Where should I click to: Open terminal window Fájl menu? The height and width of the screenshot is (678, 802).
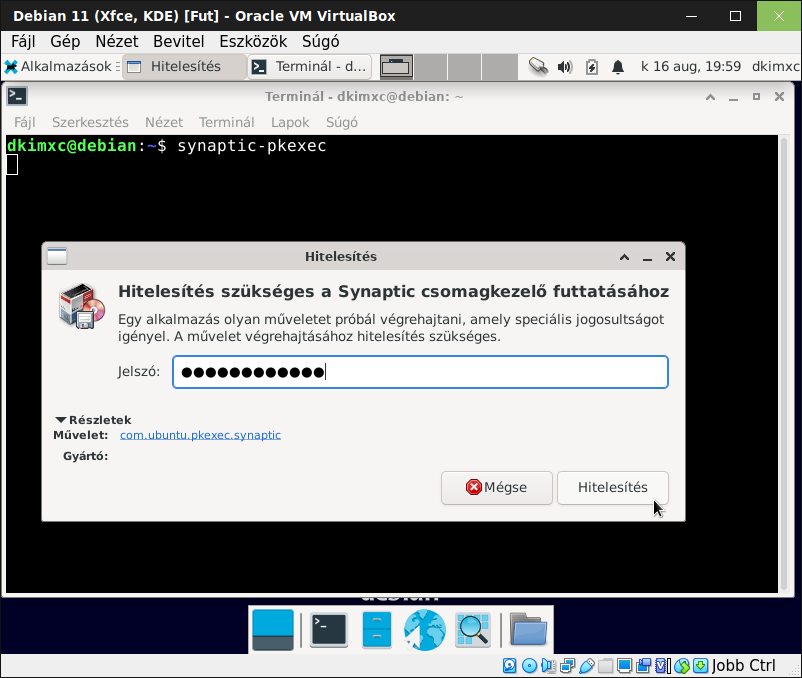(25, 122)
